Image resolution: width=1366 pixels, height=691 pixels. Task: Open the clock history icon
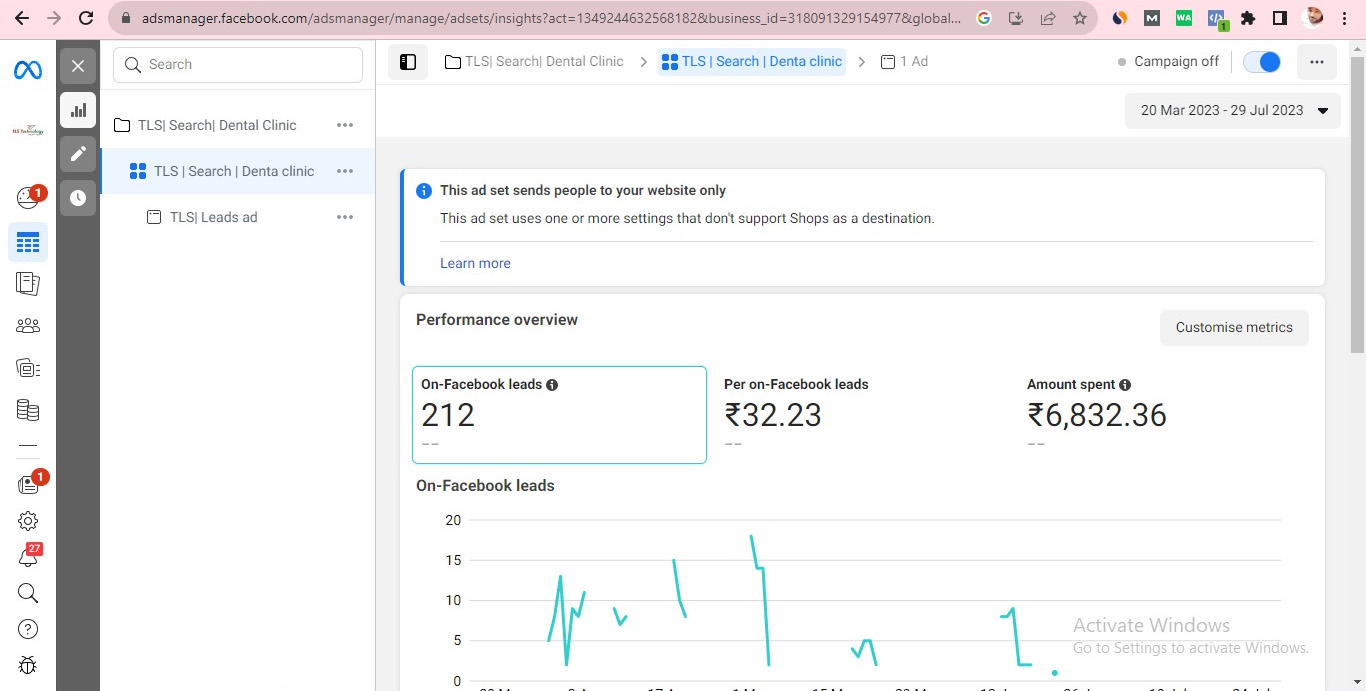[x=78, y=198]
